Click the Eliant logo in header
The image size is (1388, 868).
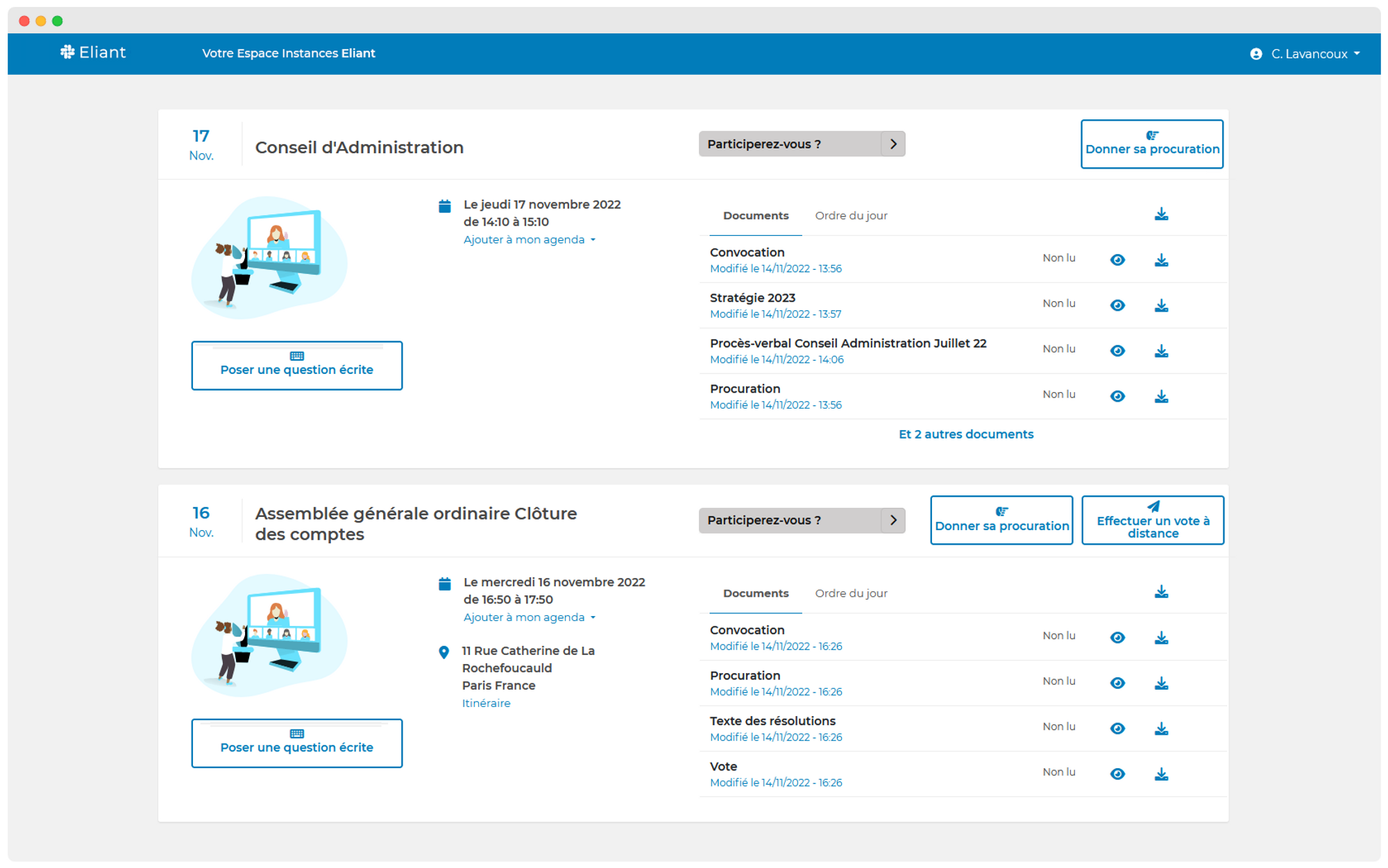pos(93,53)
